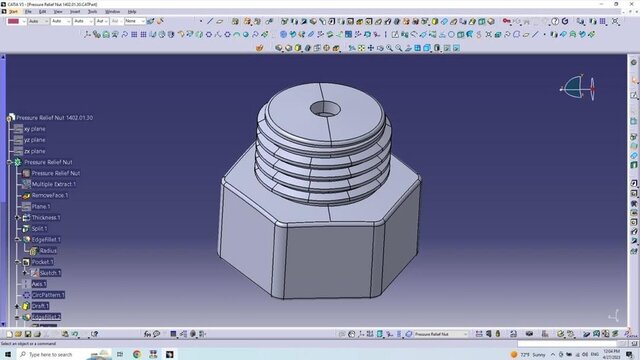Select Split.1 in the tree
Image resolution: width=640 pixels, height=360 pixels.
point(40,229)
